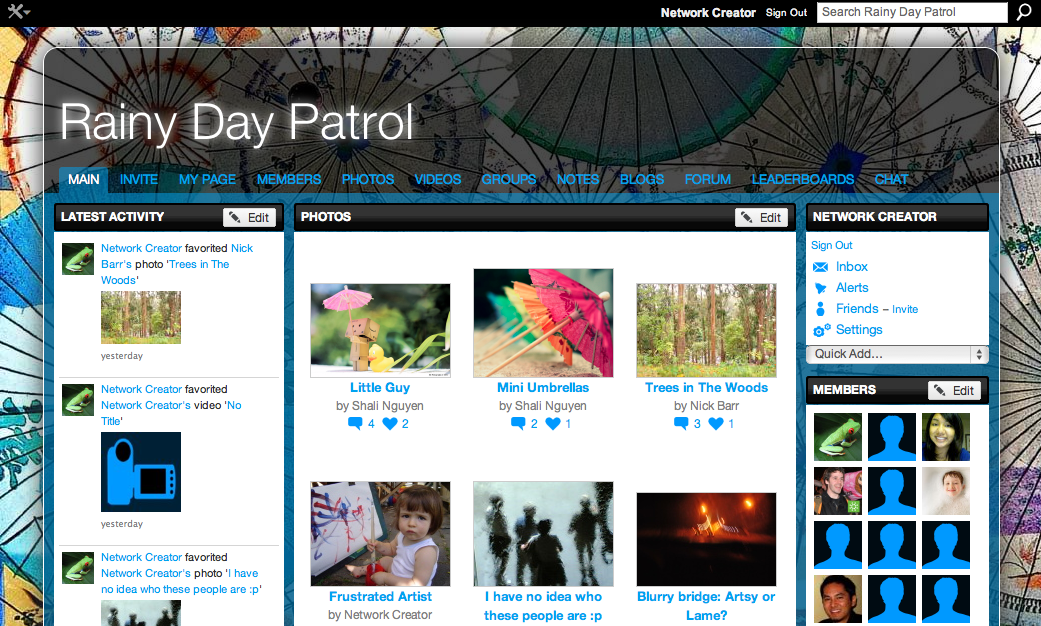The image size is (1041, 626).
Task: Click frog avatar beside 'I have no idea' activity
Action: pos(78,568)
